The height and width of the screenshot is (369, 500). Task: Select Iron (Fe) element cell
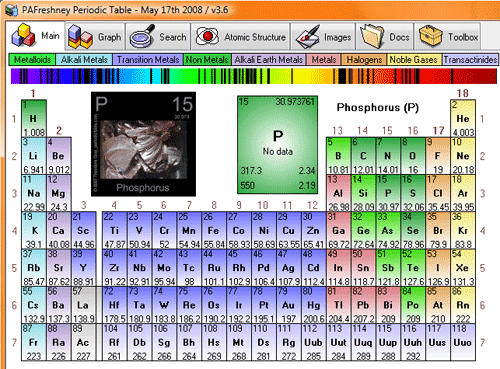click(214, 230)
